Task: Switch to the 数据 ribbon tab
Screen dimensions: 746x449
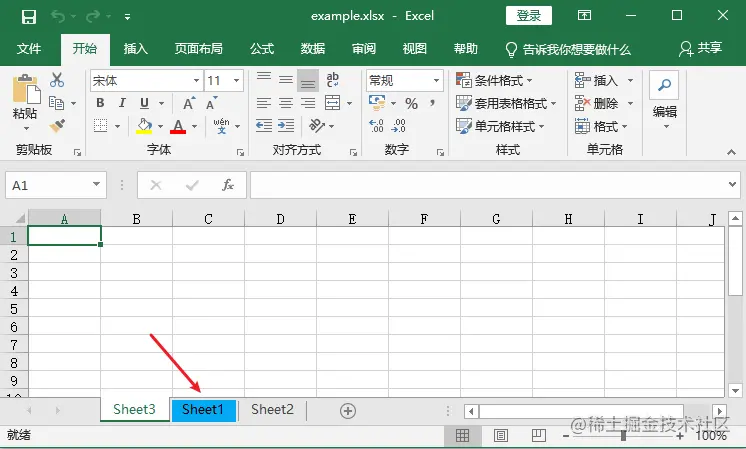Action: (313, 49)
